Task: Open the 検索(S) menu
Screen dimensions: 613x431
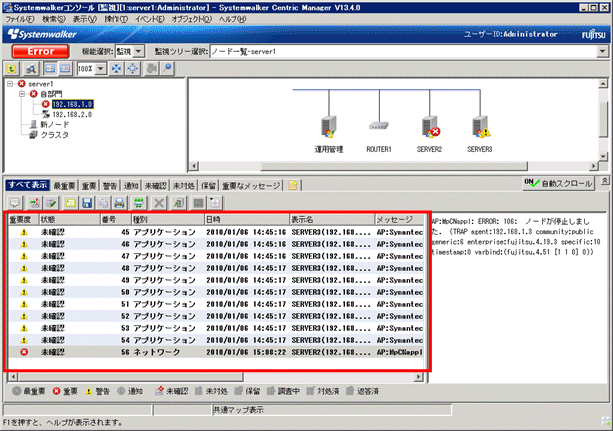Action: (x=54, y=19)
